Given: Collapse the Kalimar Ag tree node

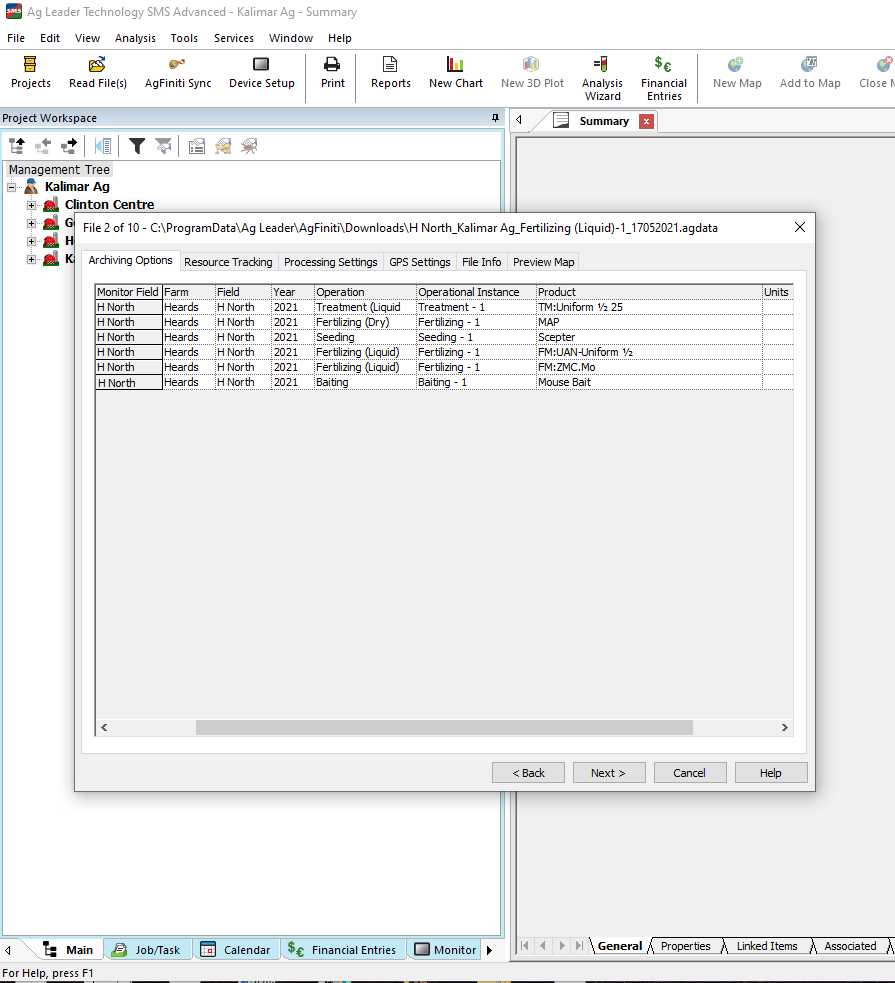Looking at the screenshot, I should [x=12, y=187].
